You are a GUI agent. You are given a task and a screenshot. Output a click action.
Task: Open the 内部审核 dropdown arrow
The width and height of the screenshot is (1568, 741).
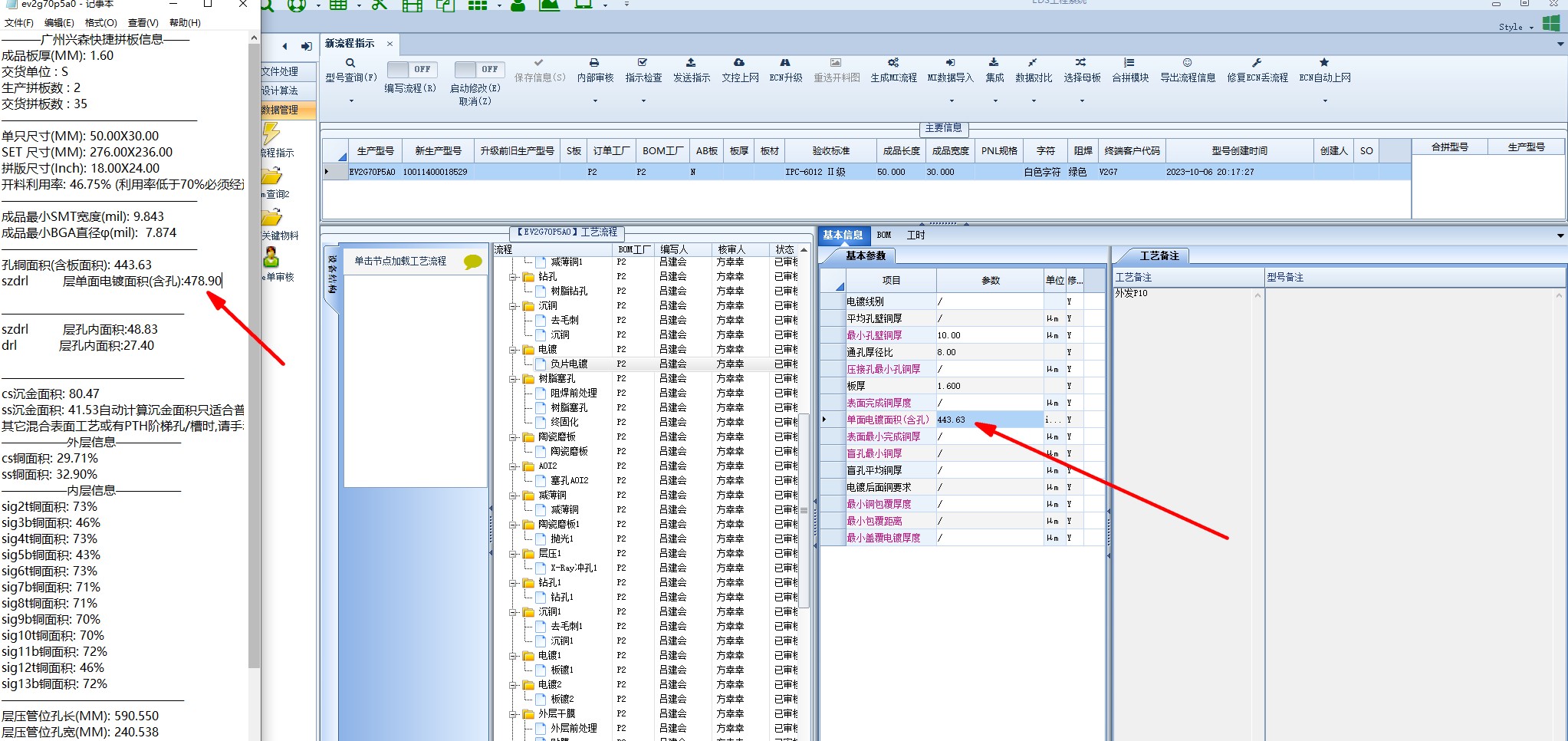(595, 100)
